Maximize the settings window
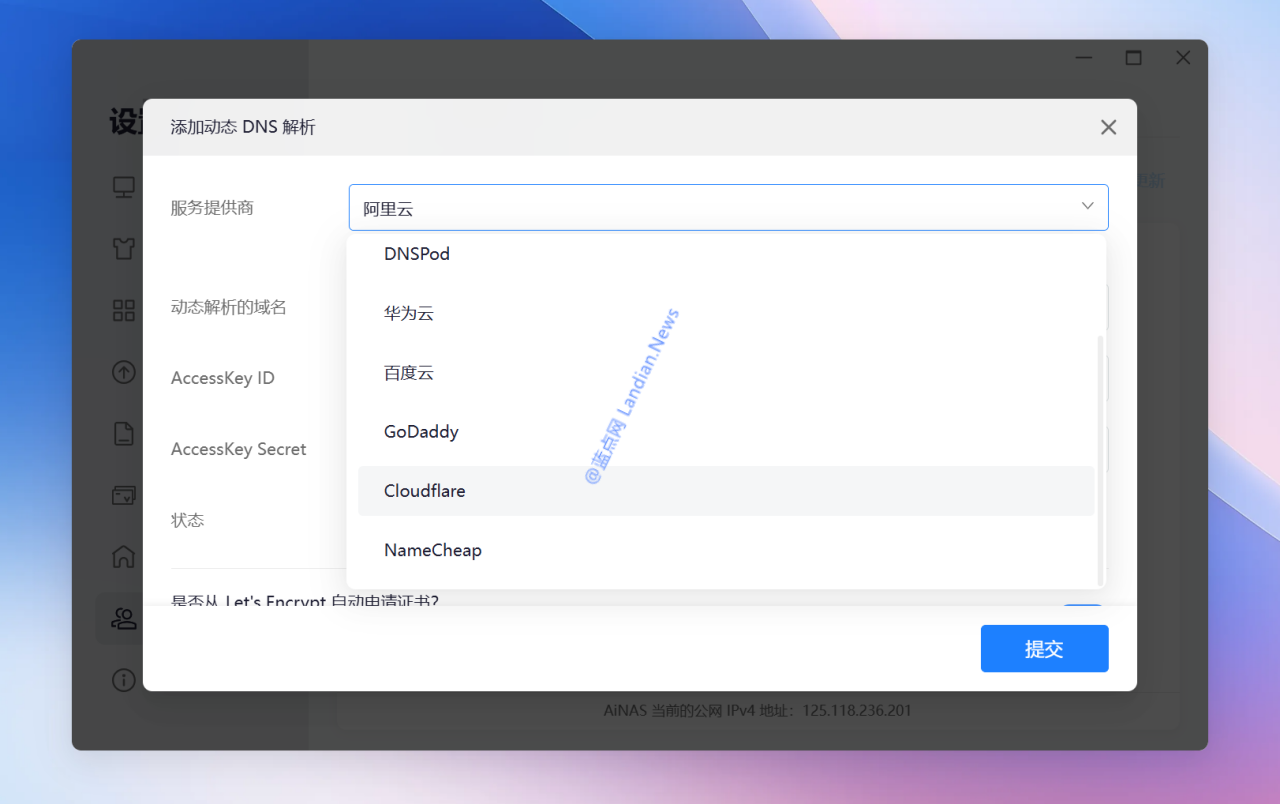The height and width of the screenshot is (804, 1280). tap(1133, 58)
